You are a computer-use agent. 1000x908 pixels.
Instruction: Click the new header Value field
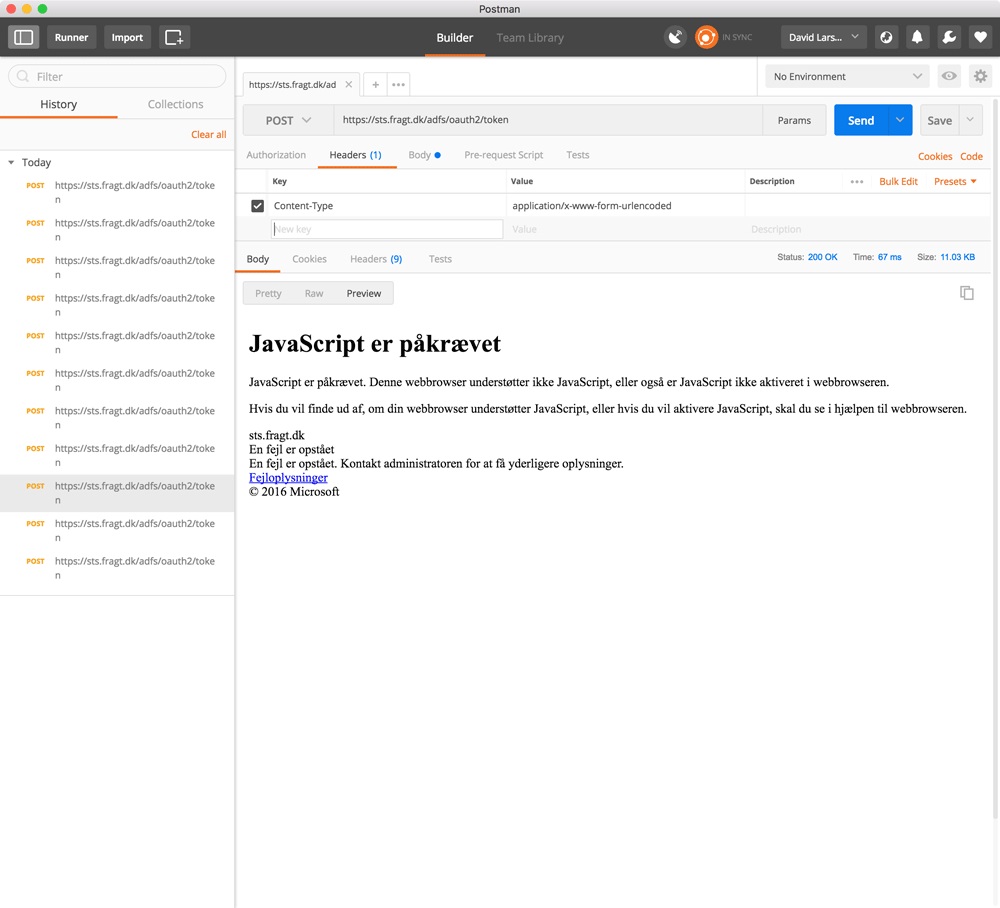tap(625, 230)
